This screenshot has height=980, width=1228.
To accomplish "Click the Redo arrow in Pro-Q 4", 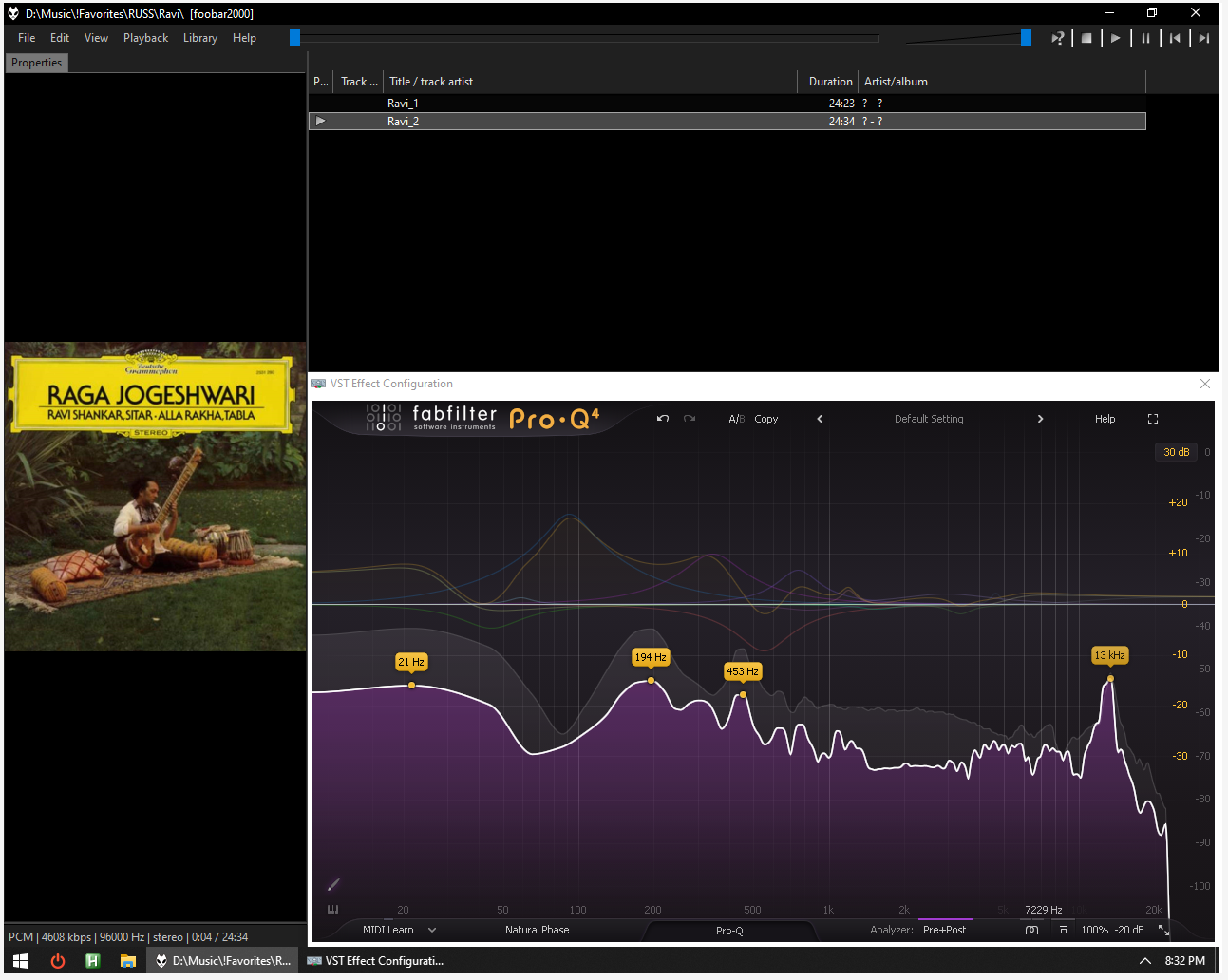I will point(690,419).
